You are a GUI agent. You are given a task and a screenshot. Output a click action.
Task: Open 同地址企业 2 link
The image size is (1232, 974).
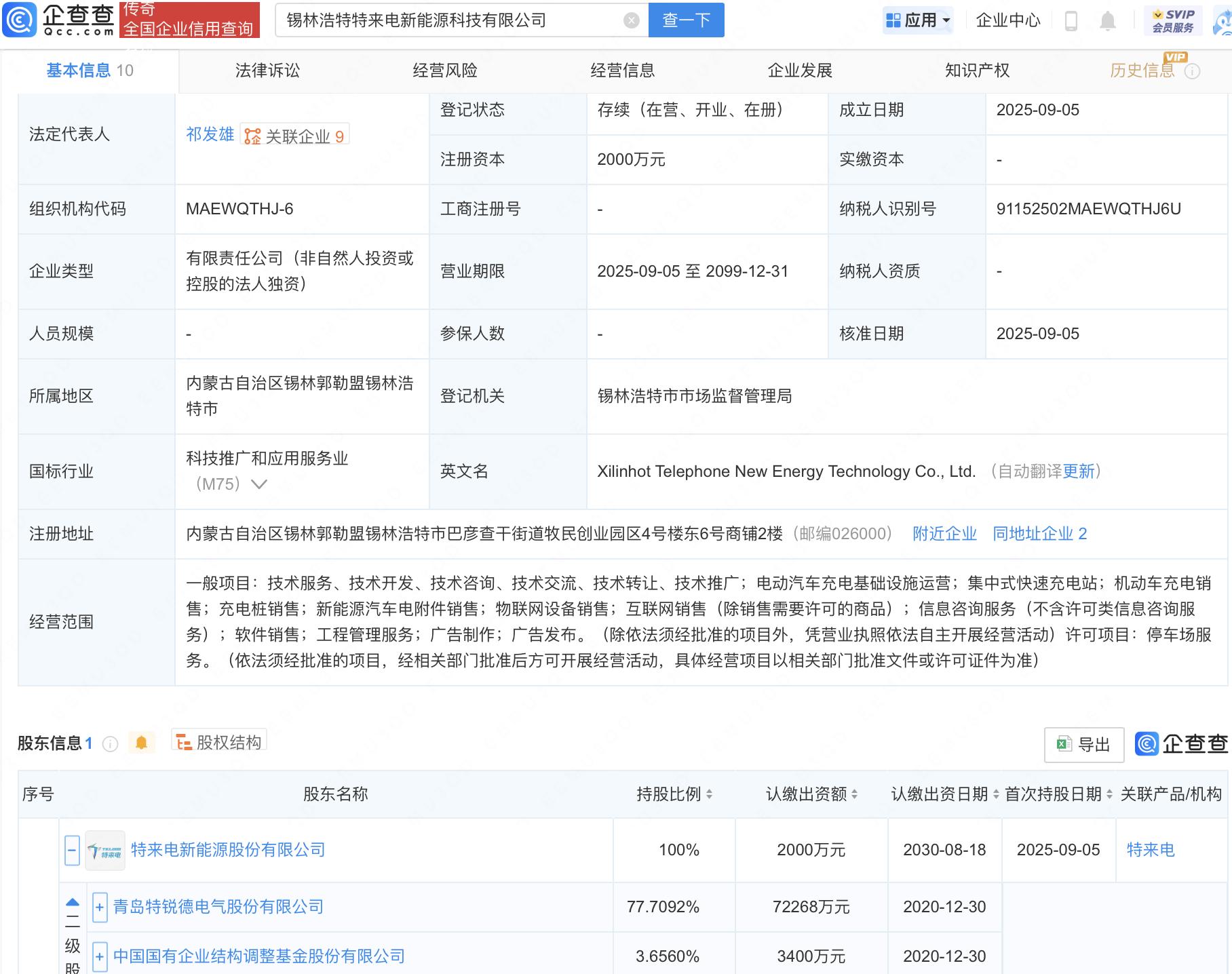[1039, 534]
